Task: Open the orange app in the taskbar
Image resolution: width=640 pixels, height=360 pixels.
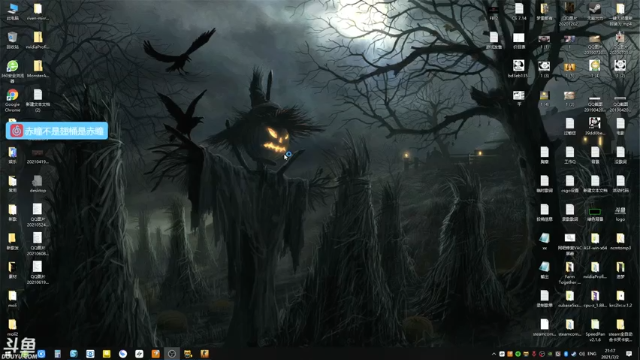Action: click(x=156, y=353)
